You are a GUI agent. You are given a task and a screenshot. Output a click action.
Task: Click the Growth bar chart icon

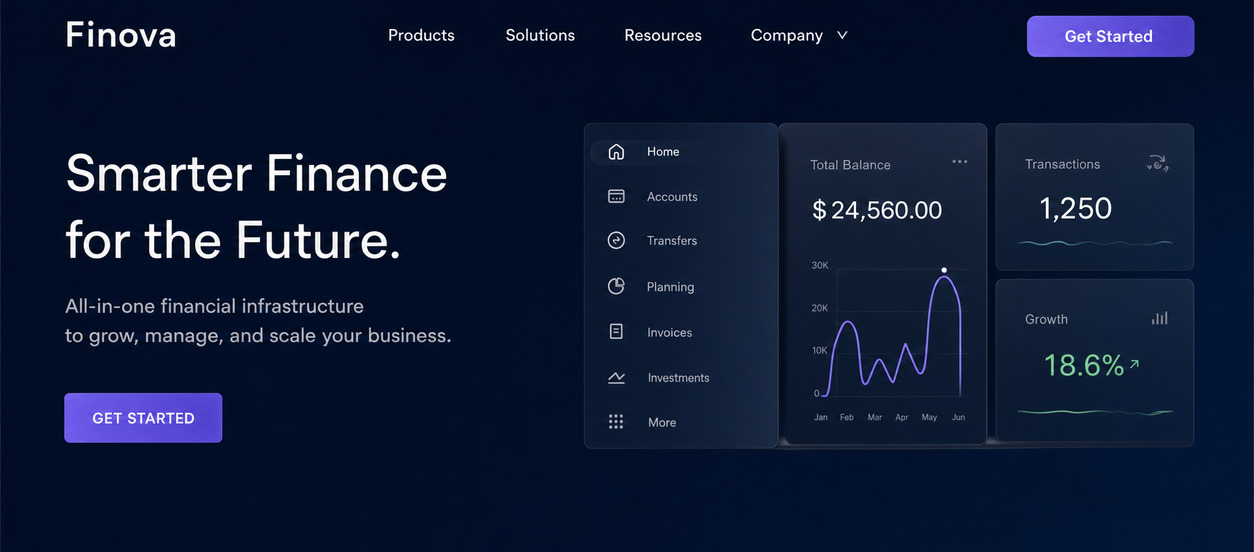point(1160,318)
